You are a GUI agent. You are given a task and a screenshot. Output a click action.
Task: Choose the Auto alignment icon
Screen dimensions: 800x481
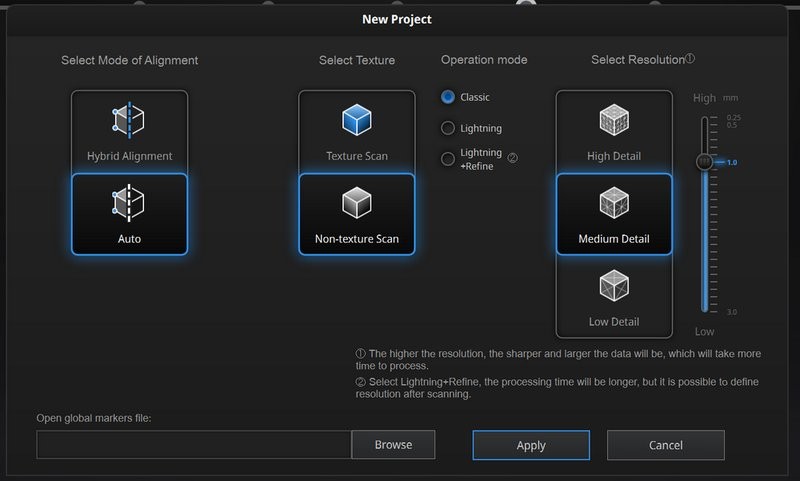pyautogui.click(x=129, y=204)
